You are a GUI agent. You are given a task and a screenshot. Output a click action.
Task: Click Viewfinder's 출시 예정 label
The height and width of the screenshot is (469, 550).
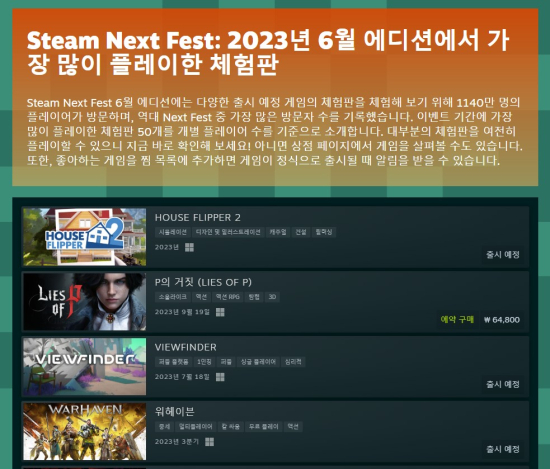point(503,384)
